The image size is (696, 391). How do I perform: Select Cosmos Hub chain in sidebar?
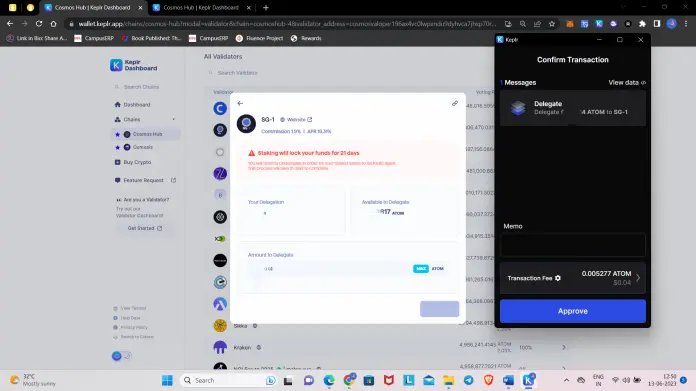(146, 134)
